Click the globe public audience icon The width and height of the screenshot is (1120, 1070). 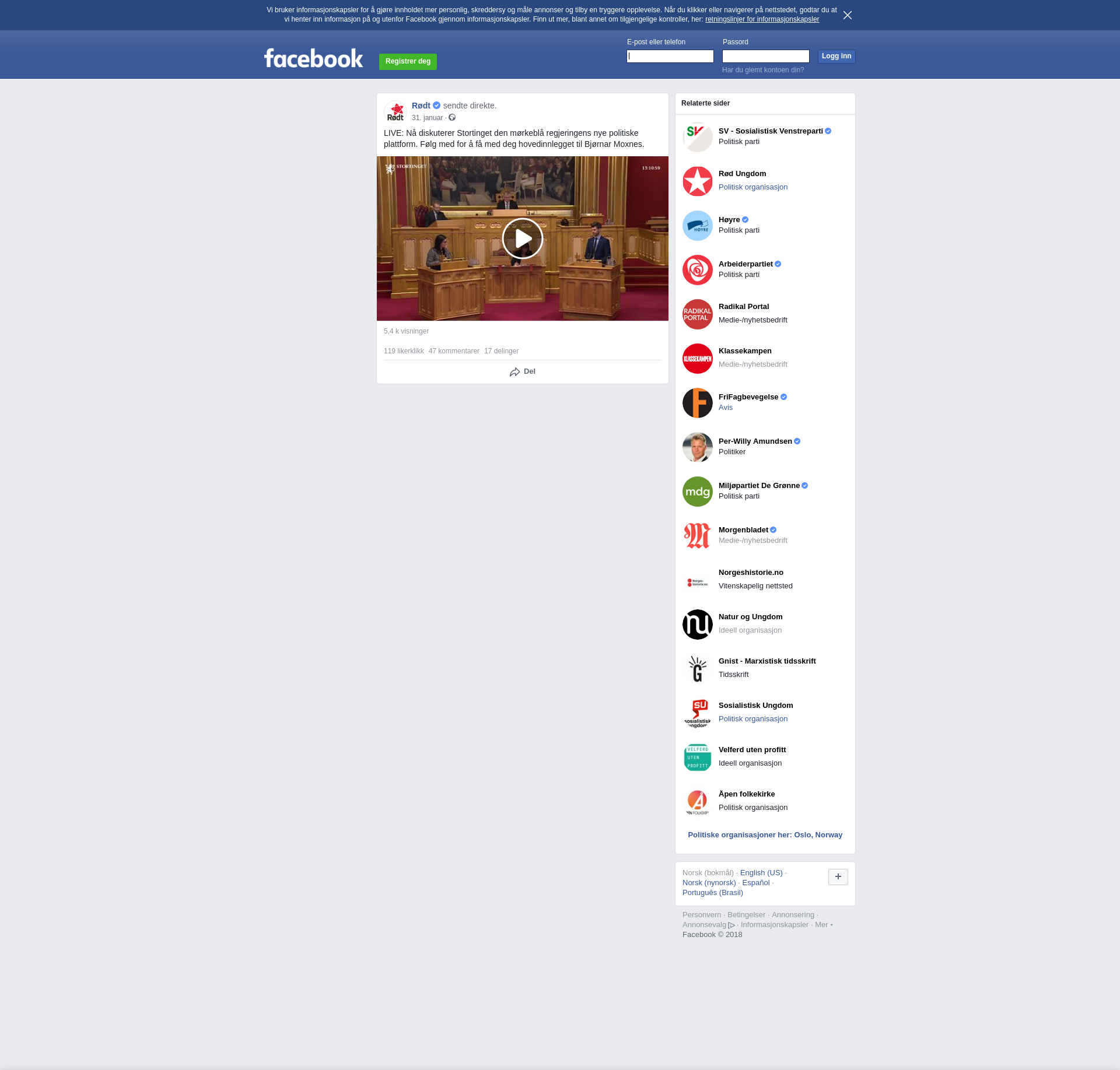click(x=452, y=118)
